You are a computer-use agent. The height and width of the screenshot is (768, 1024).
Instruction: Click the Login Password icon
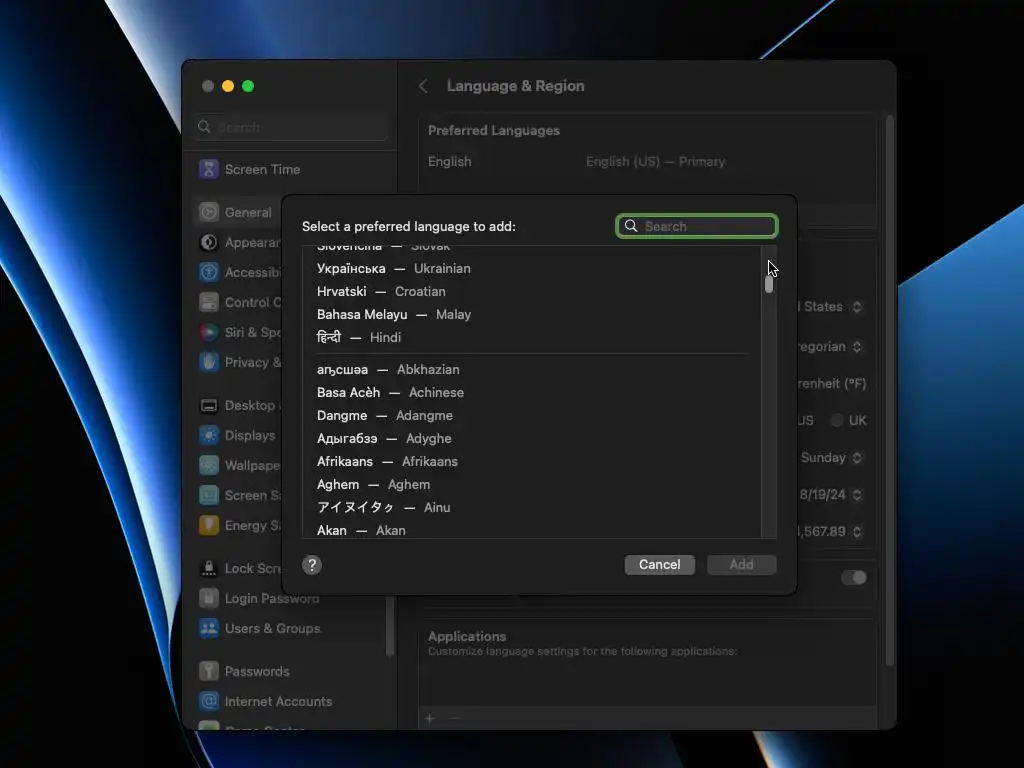[208, 598]
